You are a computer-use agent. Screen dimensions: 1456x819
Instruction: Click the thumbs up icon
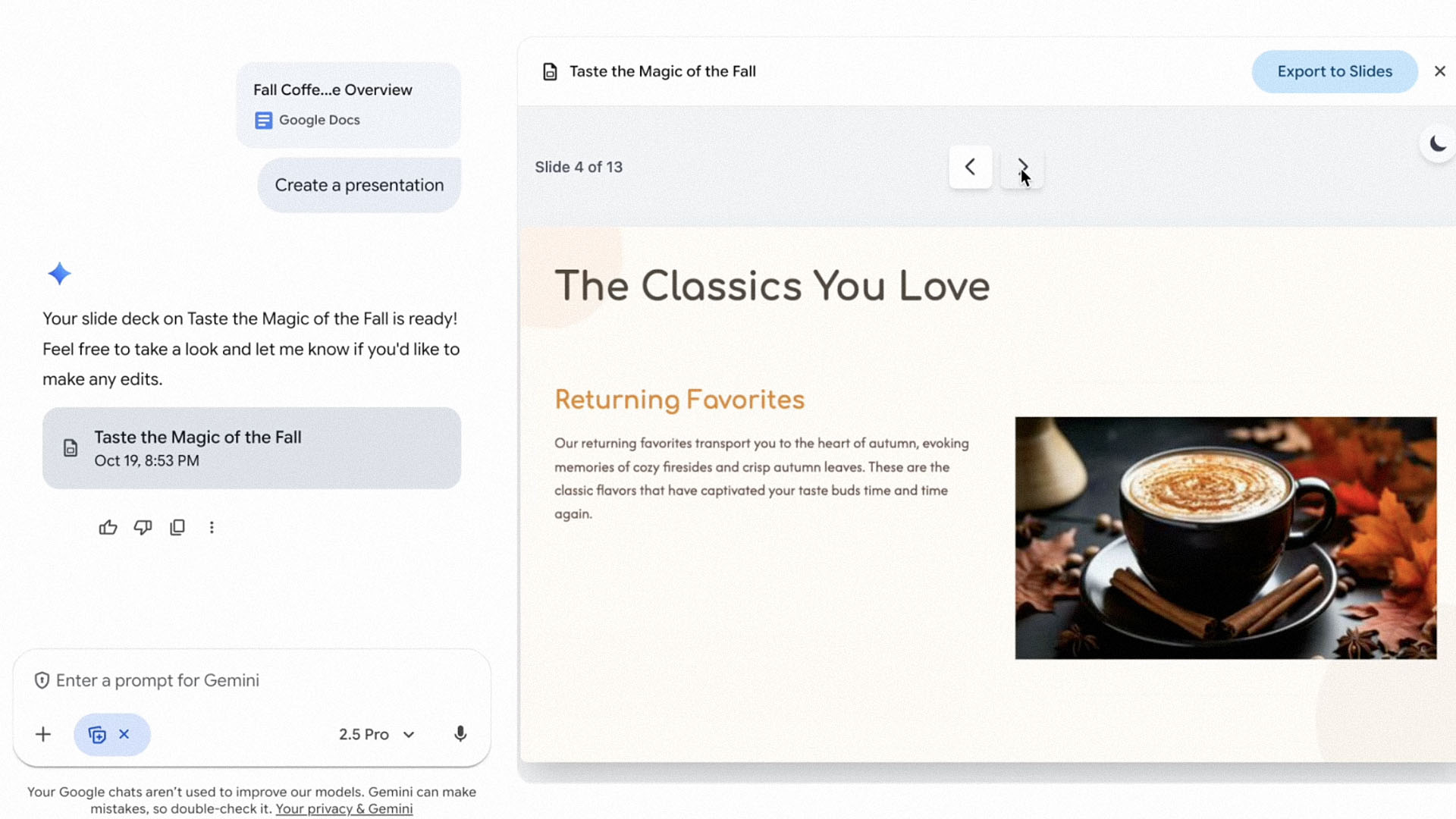[108, 528]
